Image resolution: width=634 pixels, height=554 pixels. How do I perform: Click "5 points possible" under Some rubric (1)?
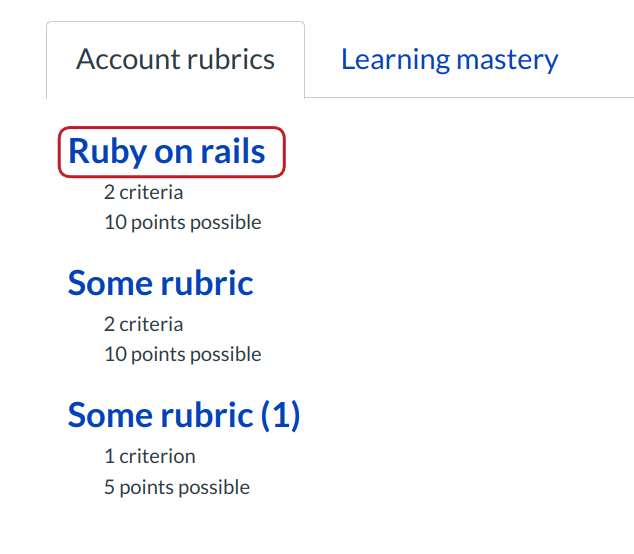(176, 487)
